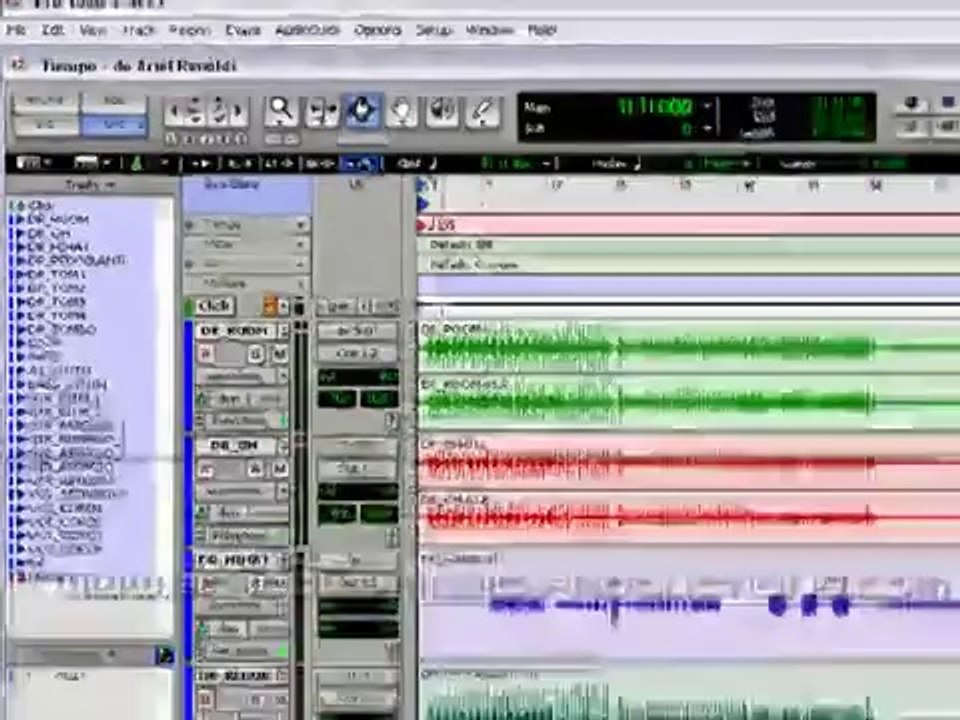Open the Tracks list header dropdown

91,184
